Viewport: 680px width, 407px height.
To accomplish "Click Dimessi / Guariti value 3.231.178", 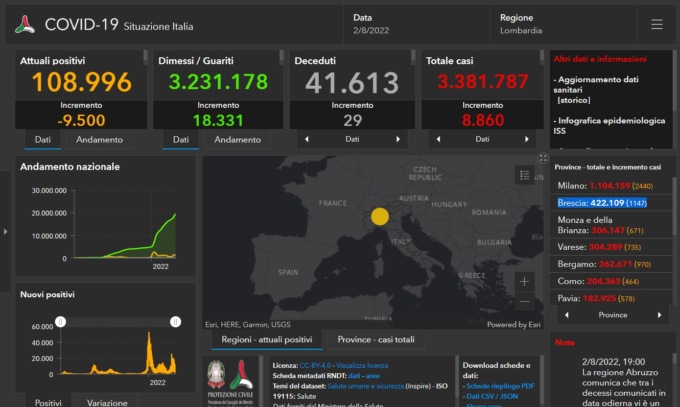I will (x=218, y=82).
